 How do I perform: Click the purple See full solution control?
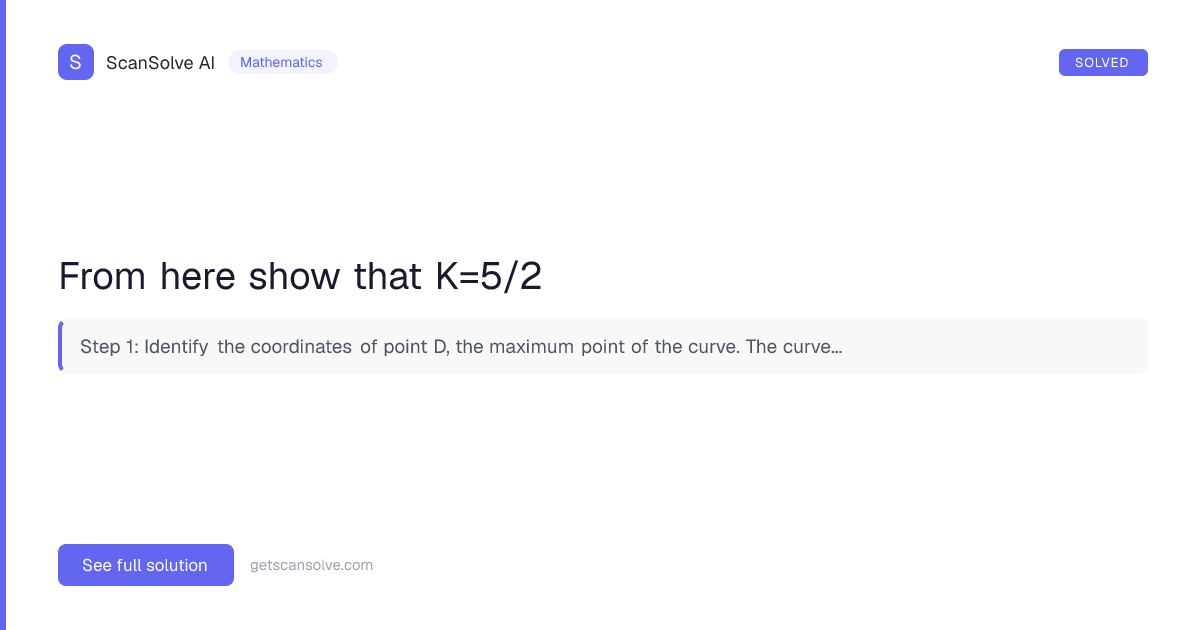[146, 565]
